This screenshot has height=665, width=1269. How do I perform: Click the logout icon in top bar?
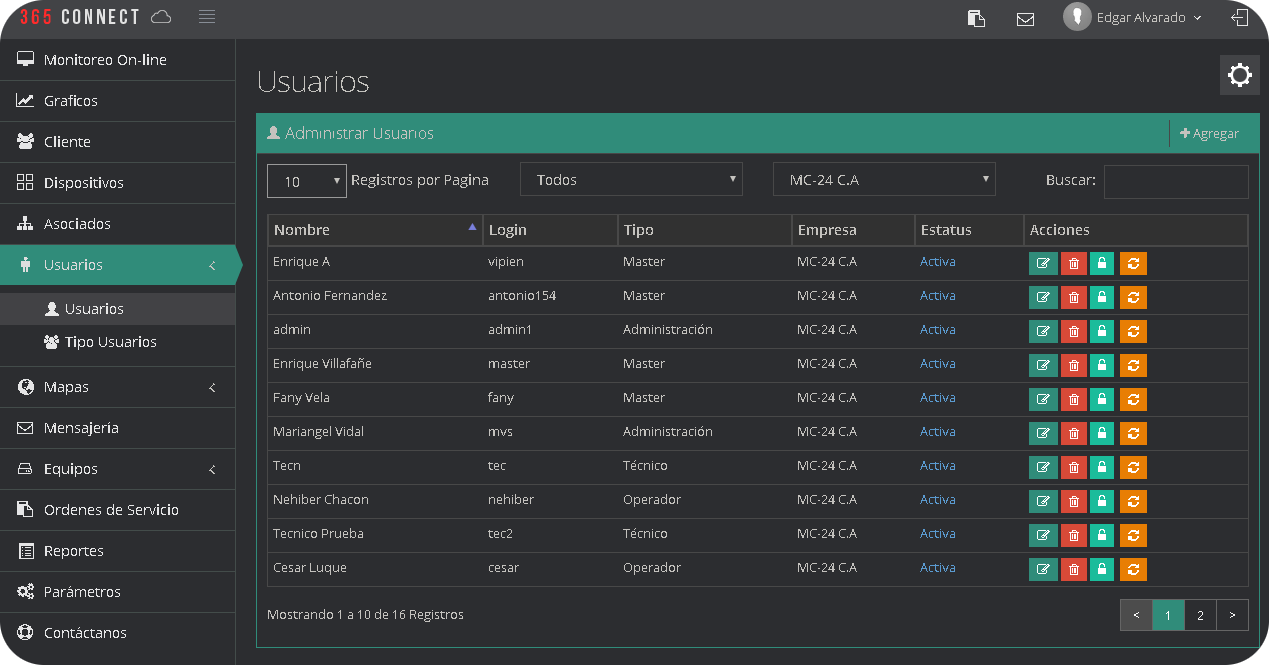pyautogui.click(x=1240, y=18)
